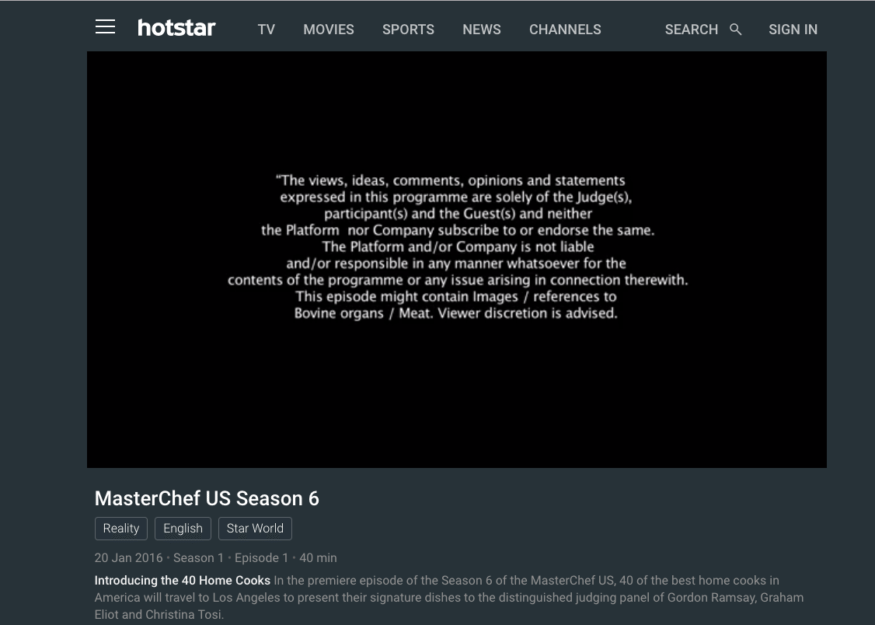Click the MasterChef US Season 6 title
The width and height of the screenshot is (875, 625).
[207, 498]
